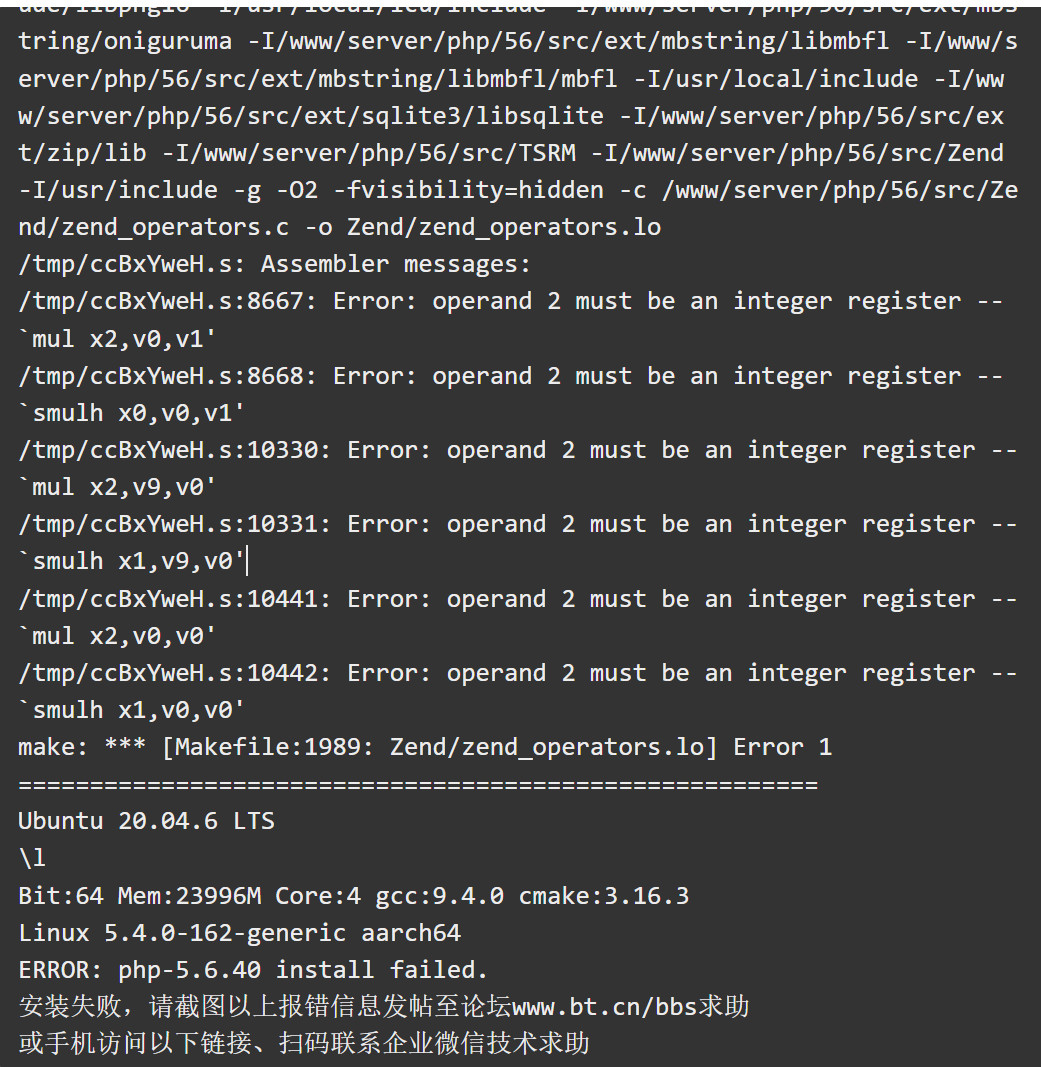Click the `smulh x0,v0,v1' instruction text

(131, 412)
